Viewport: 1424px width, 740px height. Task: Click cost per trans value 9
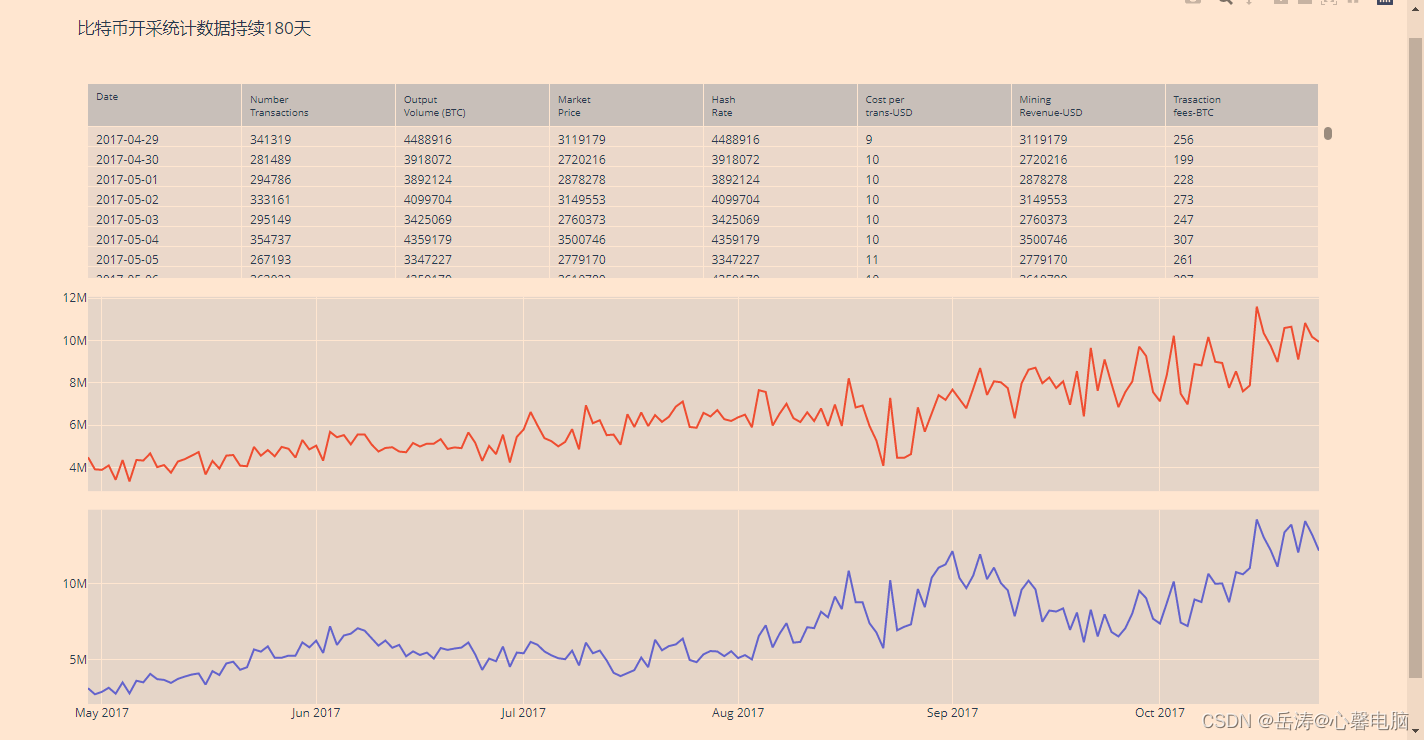(x=869, y=140)
